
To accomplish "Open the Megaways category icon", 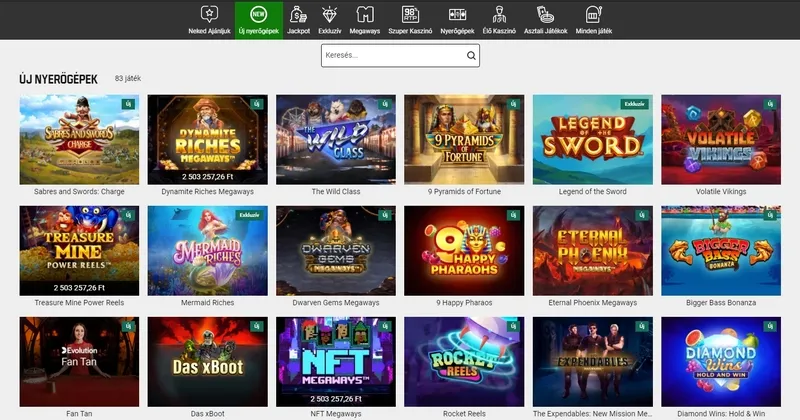I will [365, 14].
